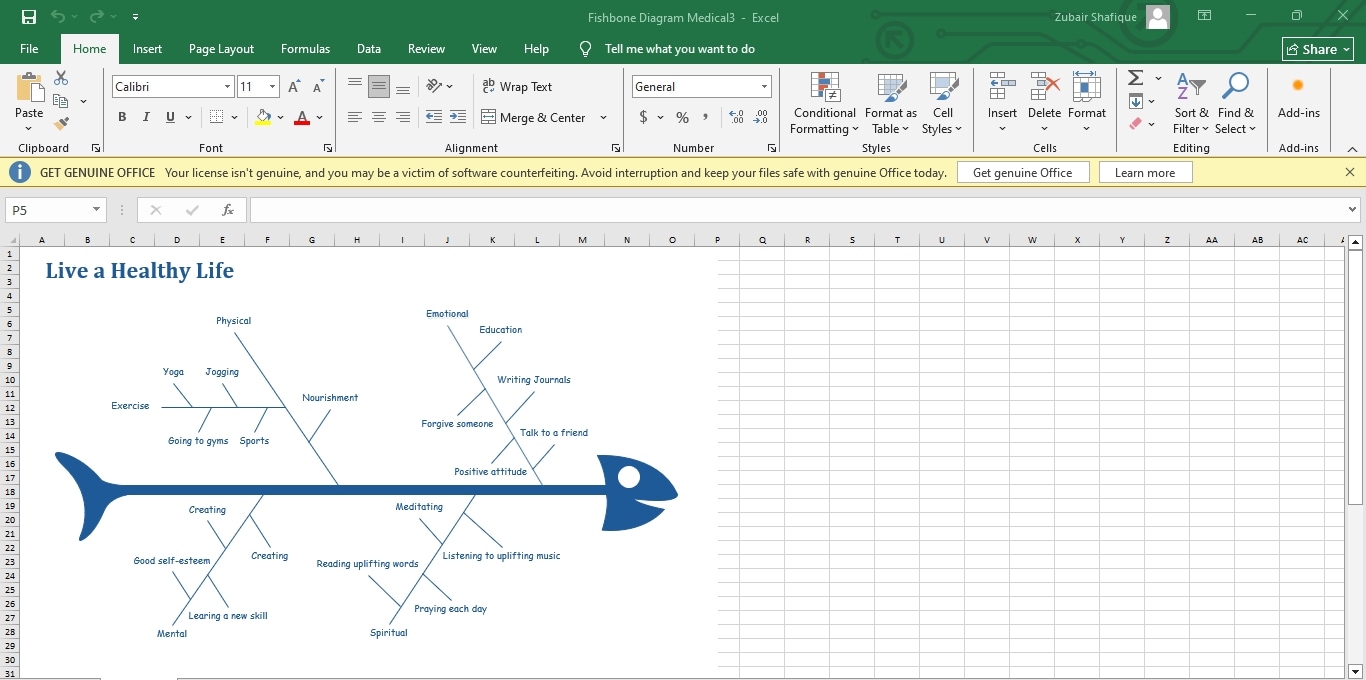This screenshot has height=680, width=1366.
Task: Open the Data ribbon tab
Action: tap(368, 48)
